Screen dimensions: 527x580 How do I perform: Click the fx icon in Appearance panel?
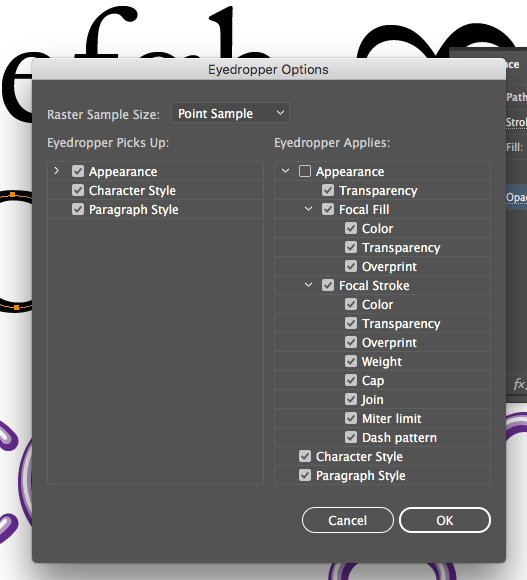520,384
